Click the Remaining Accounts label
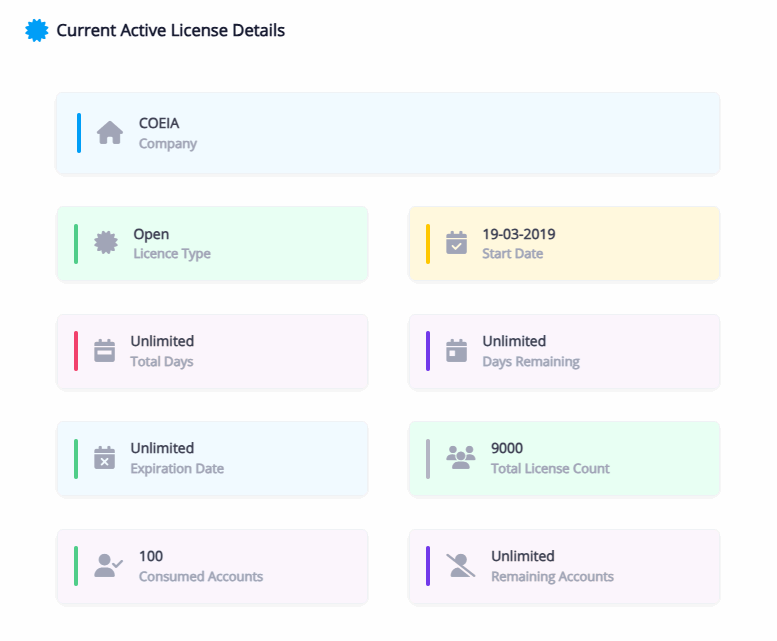This screenshot has width=777, height=641. (552, 577)
